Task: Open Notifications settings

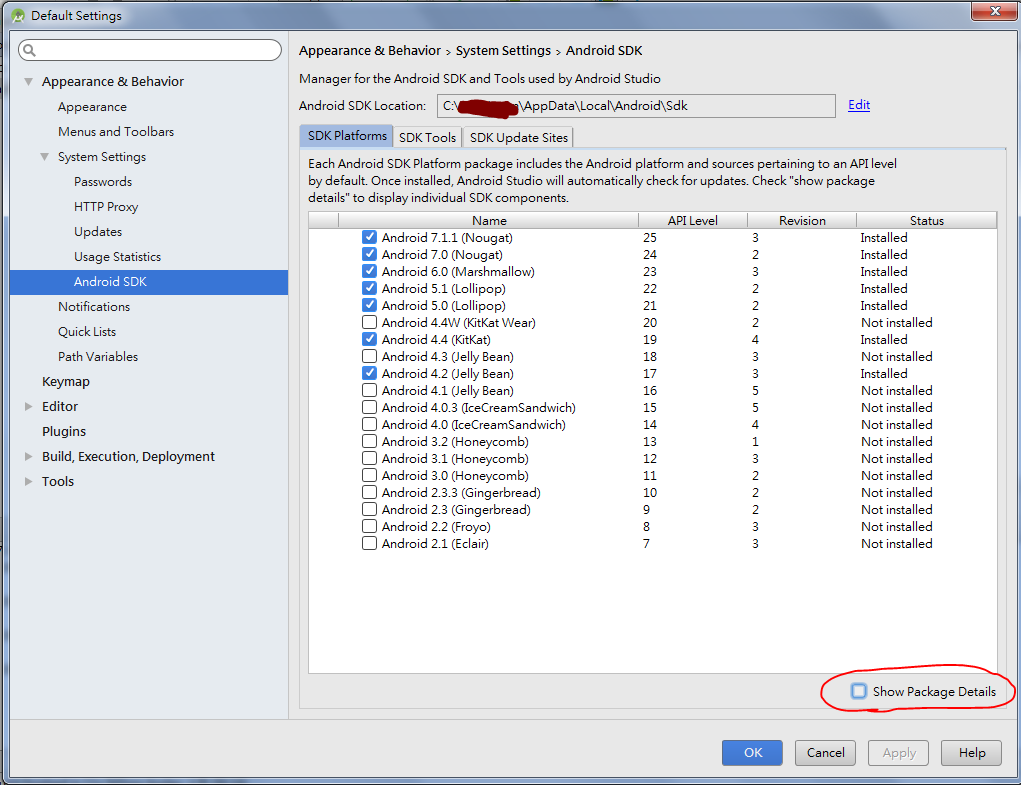Action: (x=94, y=307)
